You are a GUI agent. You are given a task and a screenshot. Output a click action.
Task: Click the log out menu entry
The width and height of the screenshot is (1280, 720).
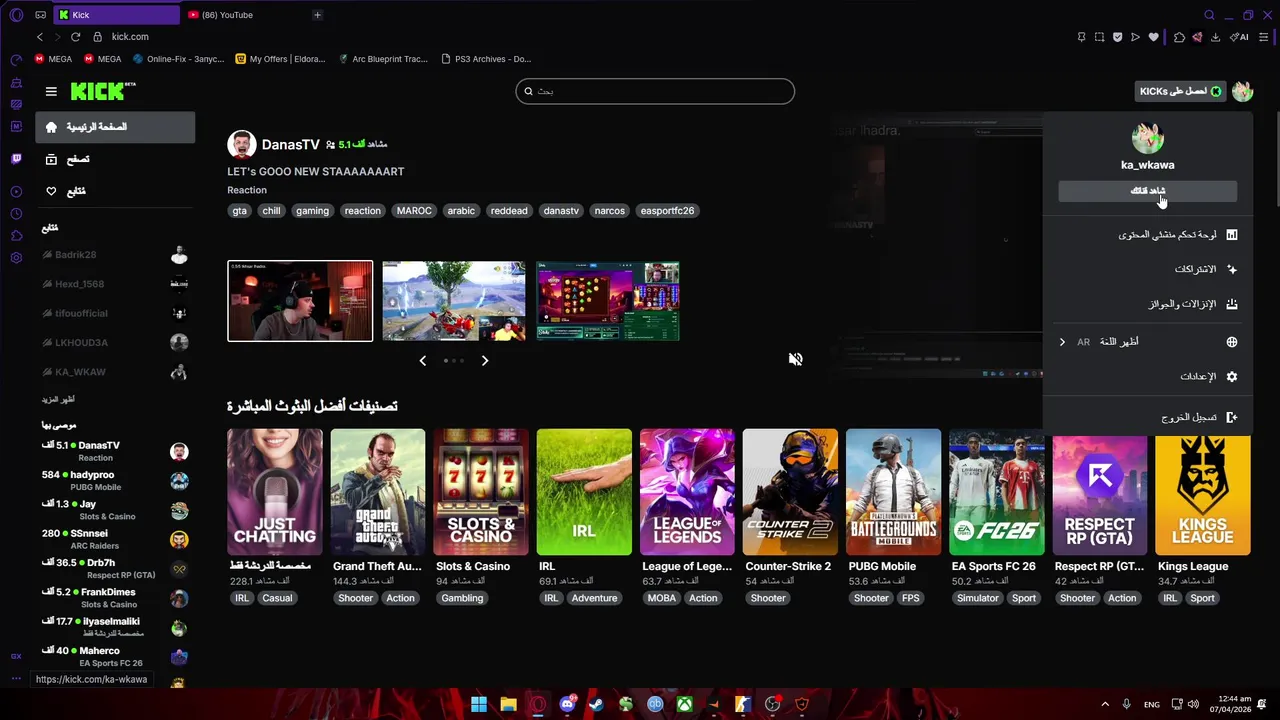pyautogui.click(x=1147, y=417)
